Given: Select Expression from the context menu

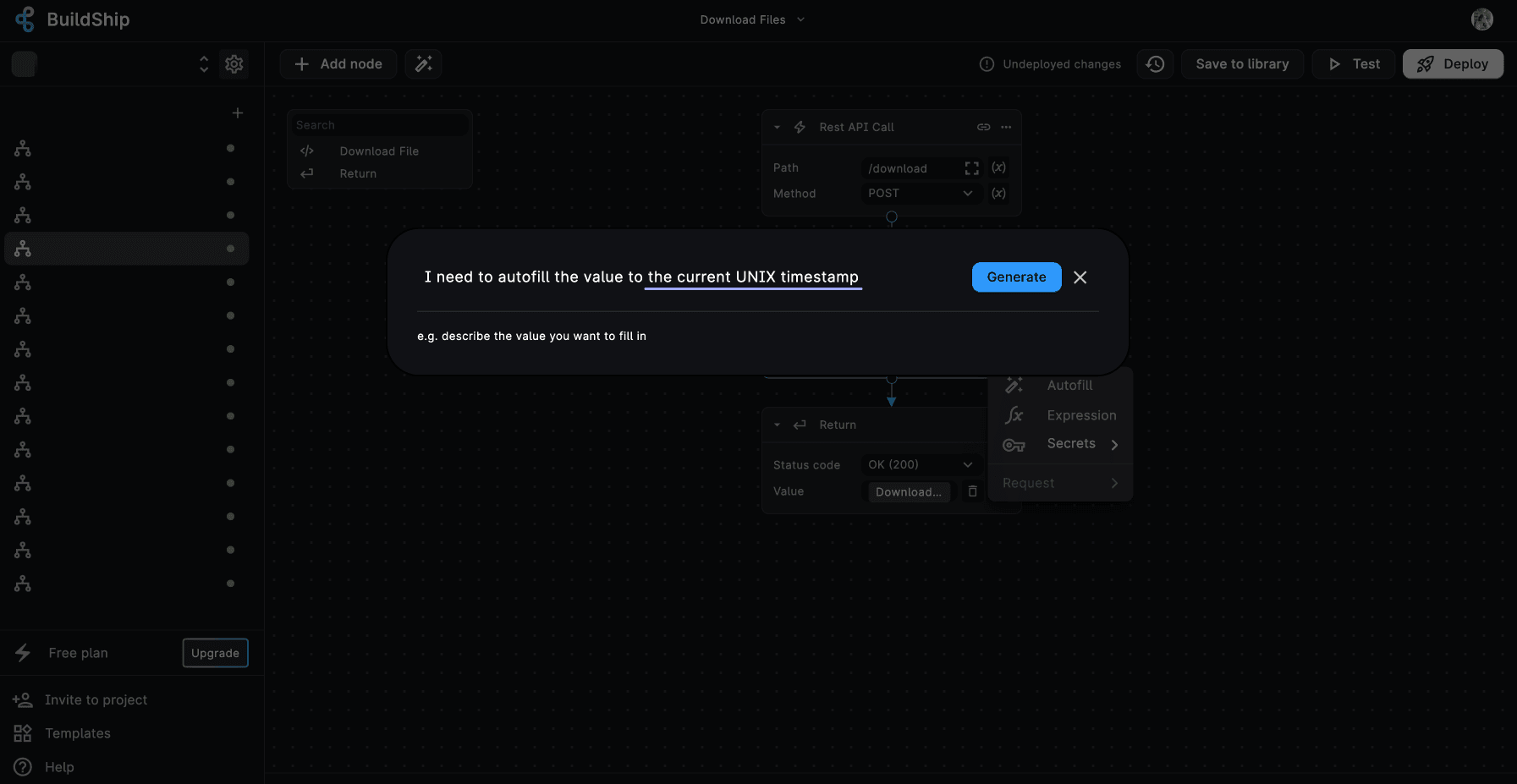Looking at the screenshot, I should click(x=1081, y=414).
